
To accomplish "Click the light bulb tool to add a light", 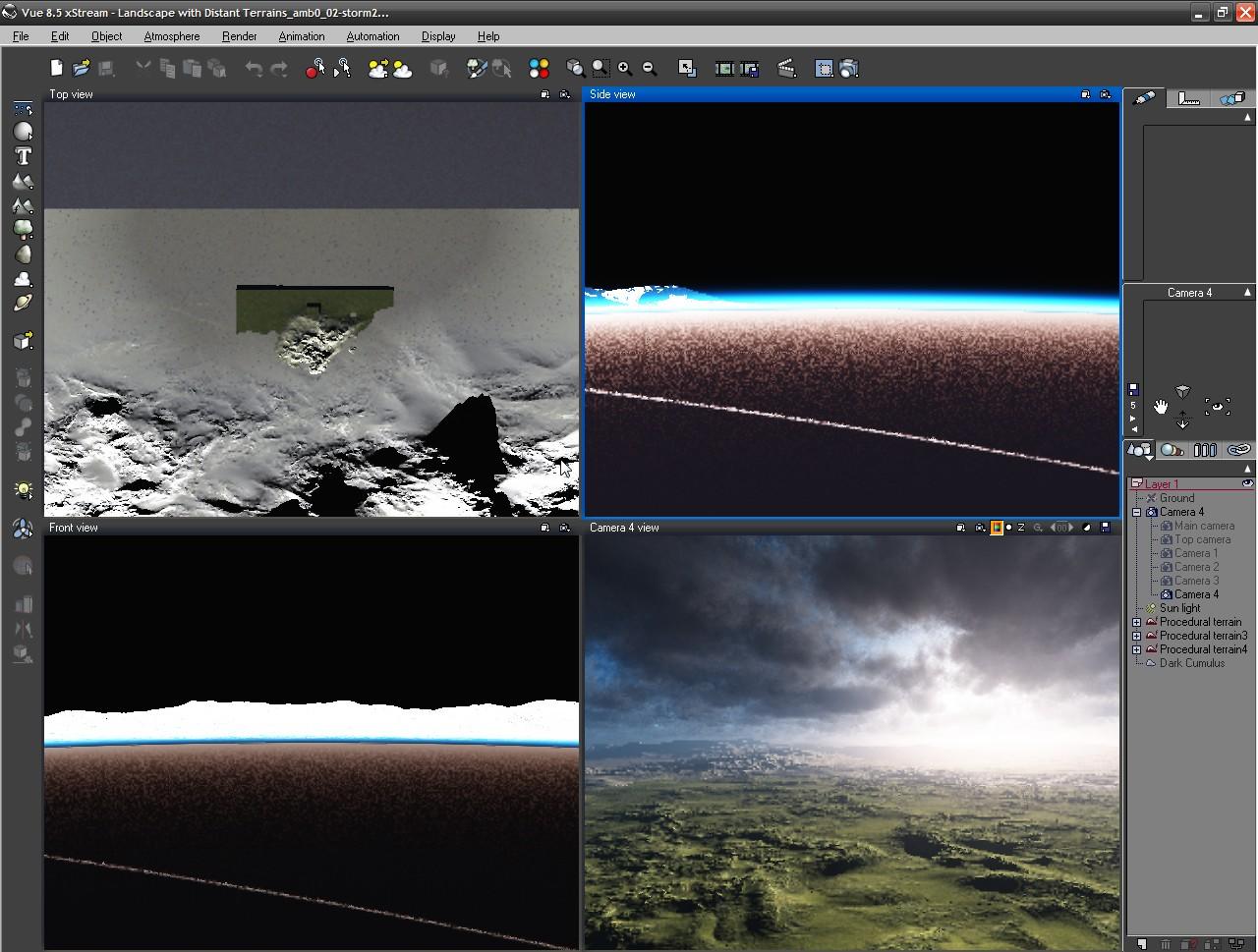I will click(23, 489).
